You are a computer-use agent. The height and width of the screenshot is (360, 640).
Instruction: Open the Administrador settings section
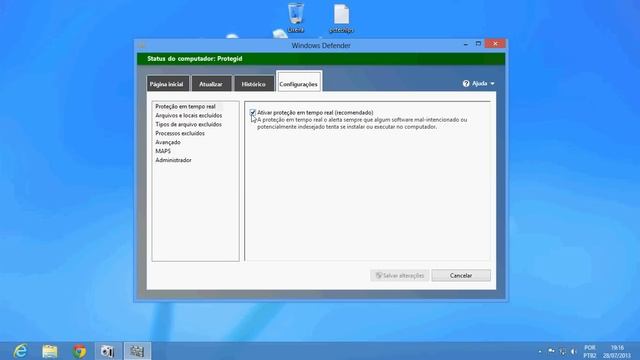point(173,160)
